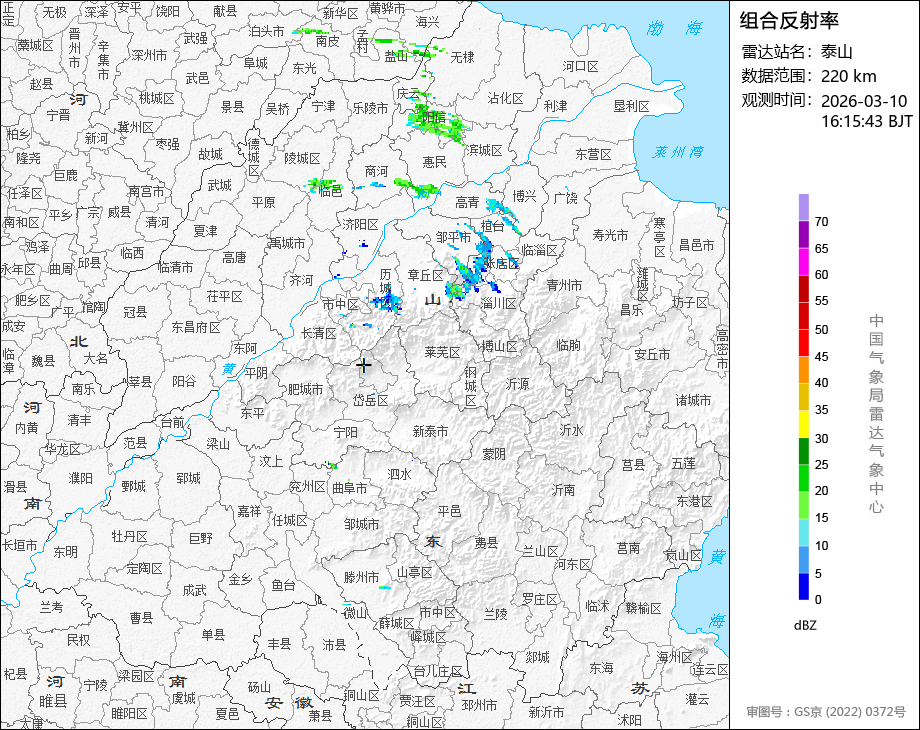This screenshot has height=730, width=920.
Task: Choose the 25–30 dBZ dark green legend band
Action: pos(804,451)
